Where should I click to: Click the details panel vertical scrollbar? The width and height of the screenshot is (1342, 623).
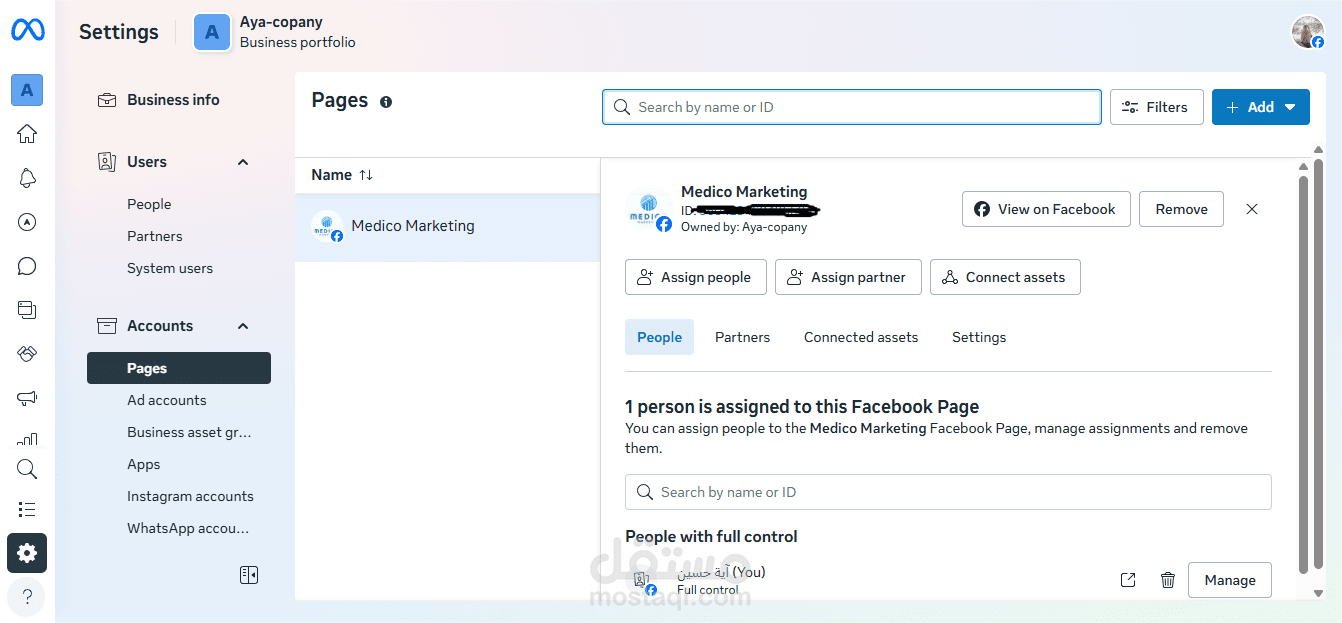coord(1303,375)
